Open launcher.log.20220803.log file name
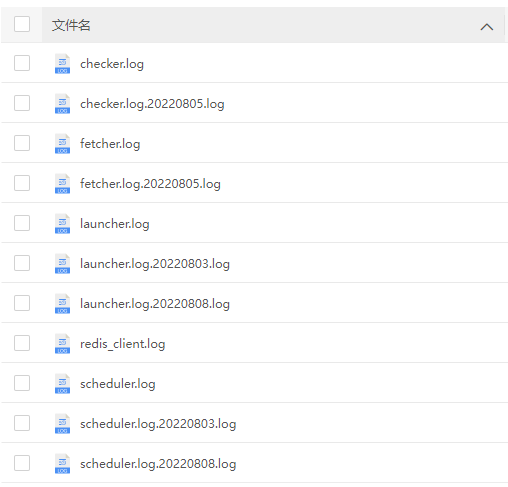Screen dimensions: 508x487 155,264
